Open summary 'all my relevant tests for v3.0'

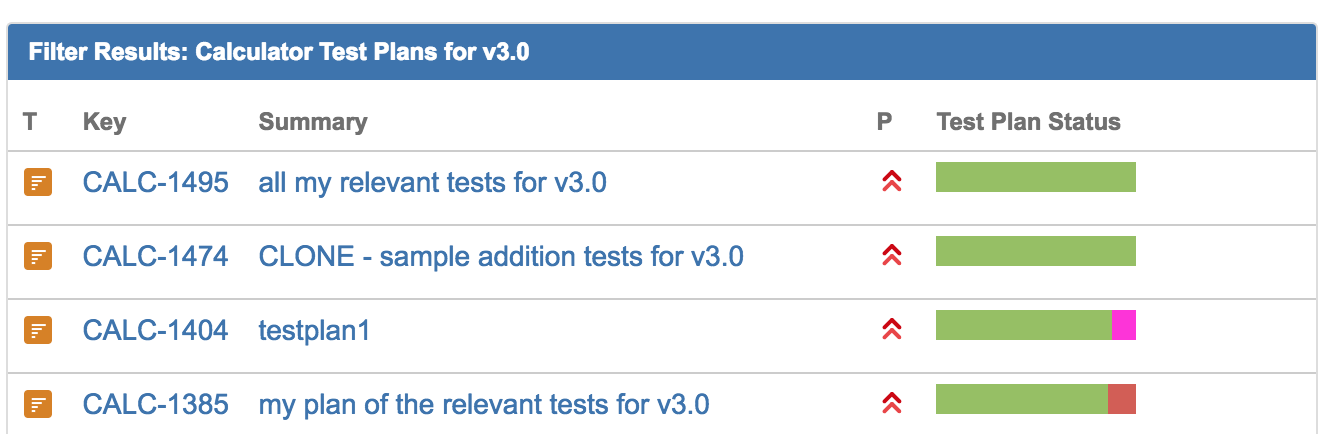pyautogui.click(x=432, y=183)
